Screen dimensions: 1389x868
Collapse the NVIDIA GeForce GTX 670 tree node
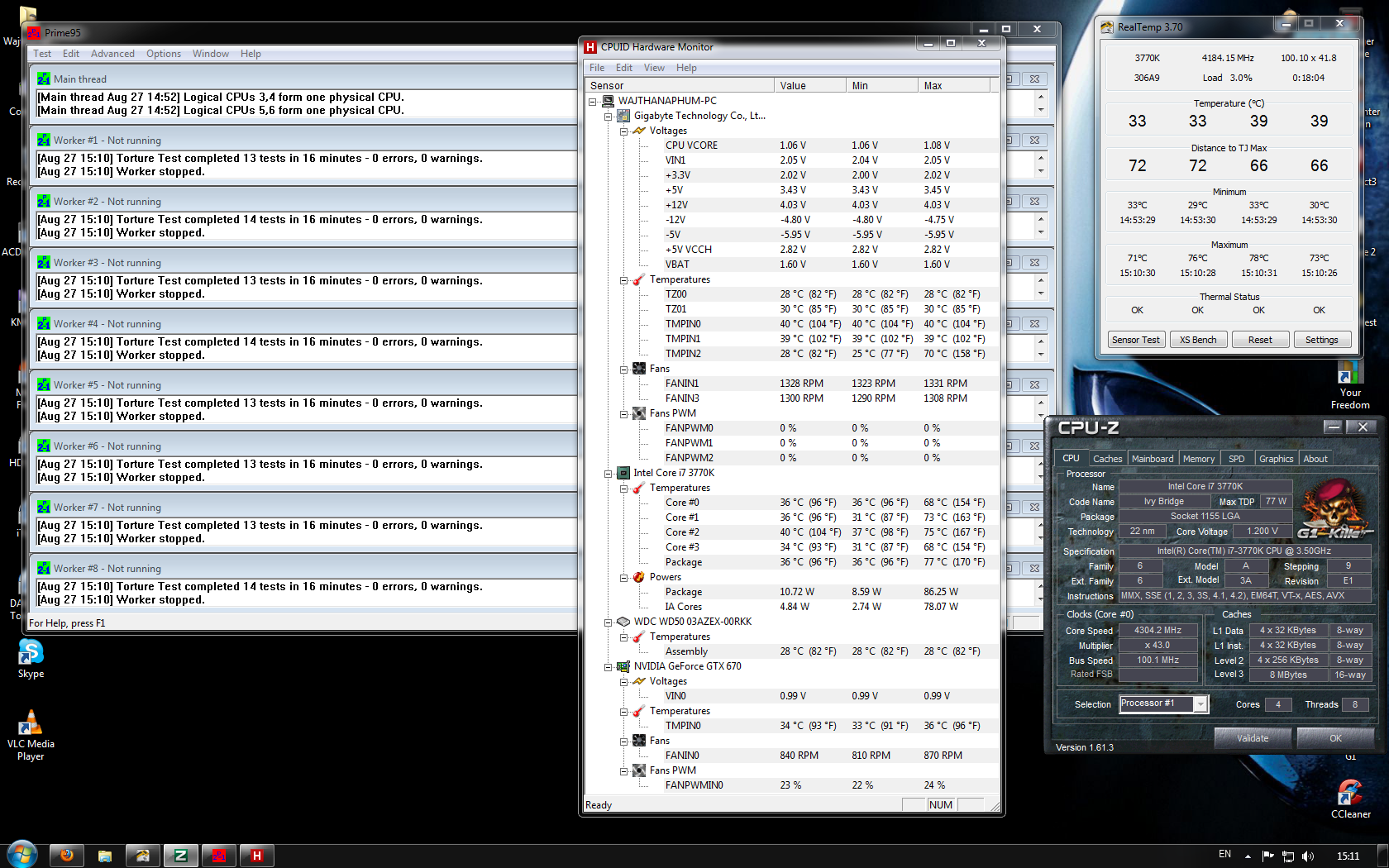point(609,667)
